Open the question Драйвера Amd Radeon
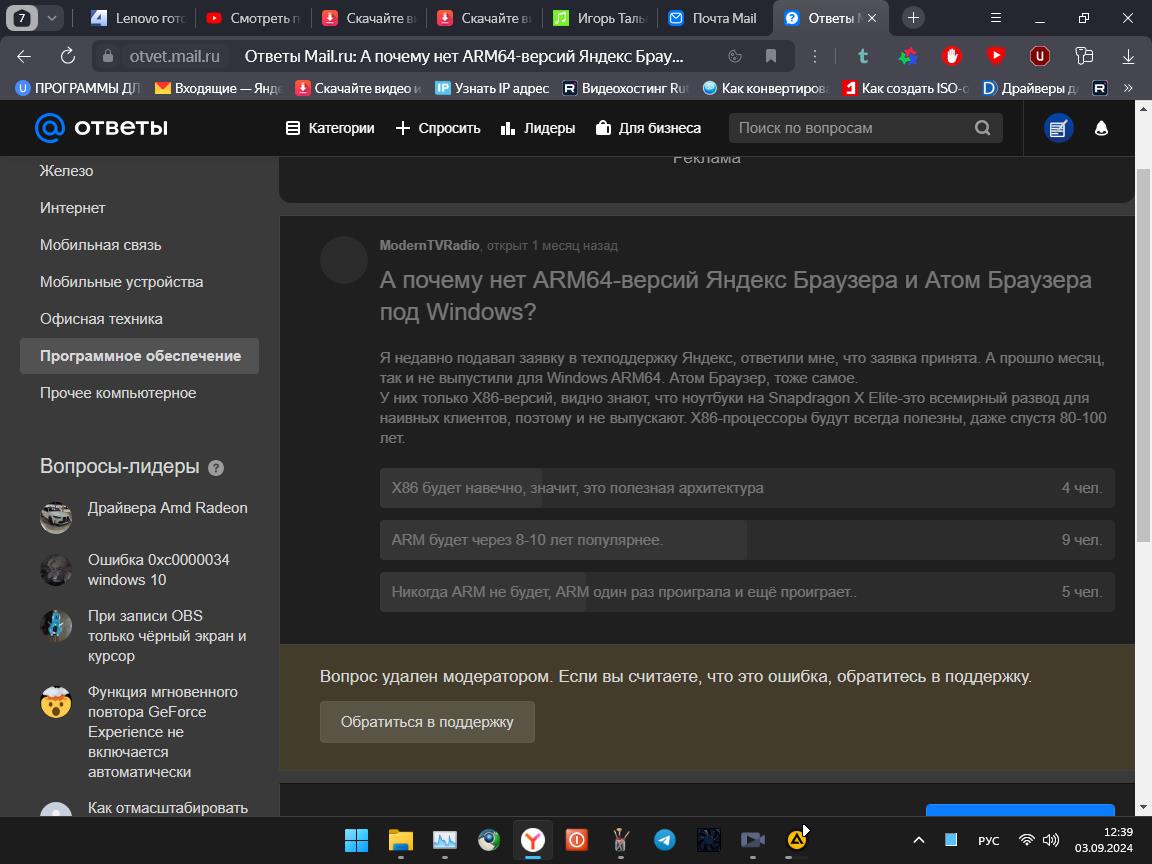This screenshot has width=1152, height=864. point(168,508)
